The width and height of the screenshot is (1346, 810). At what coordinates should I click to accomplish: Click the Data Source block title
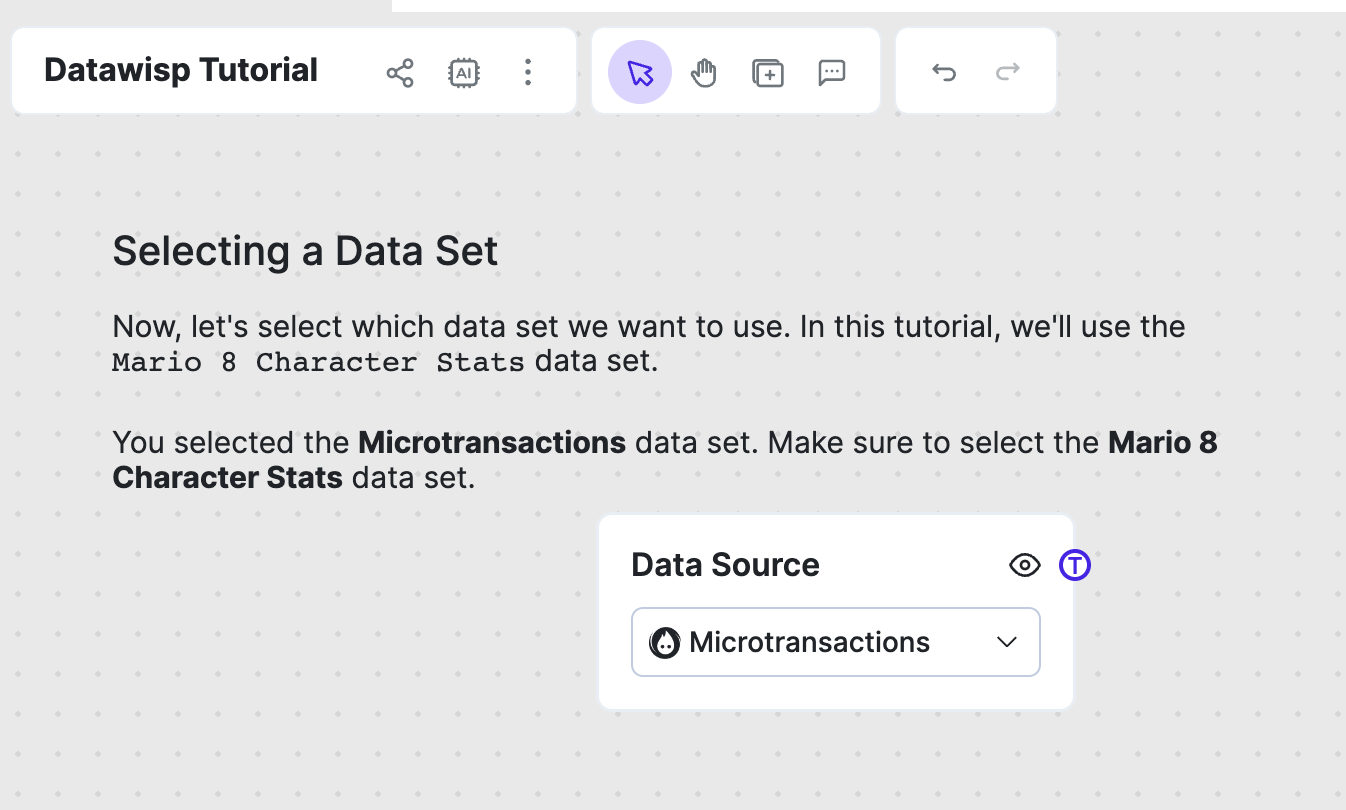(x=725, y=565)
